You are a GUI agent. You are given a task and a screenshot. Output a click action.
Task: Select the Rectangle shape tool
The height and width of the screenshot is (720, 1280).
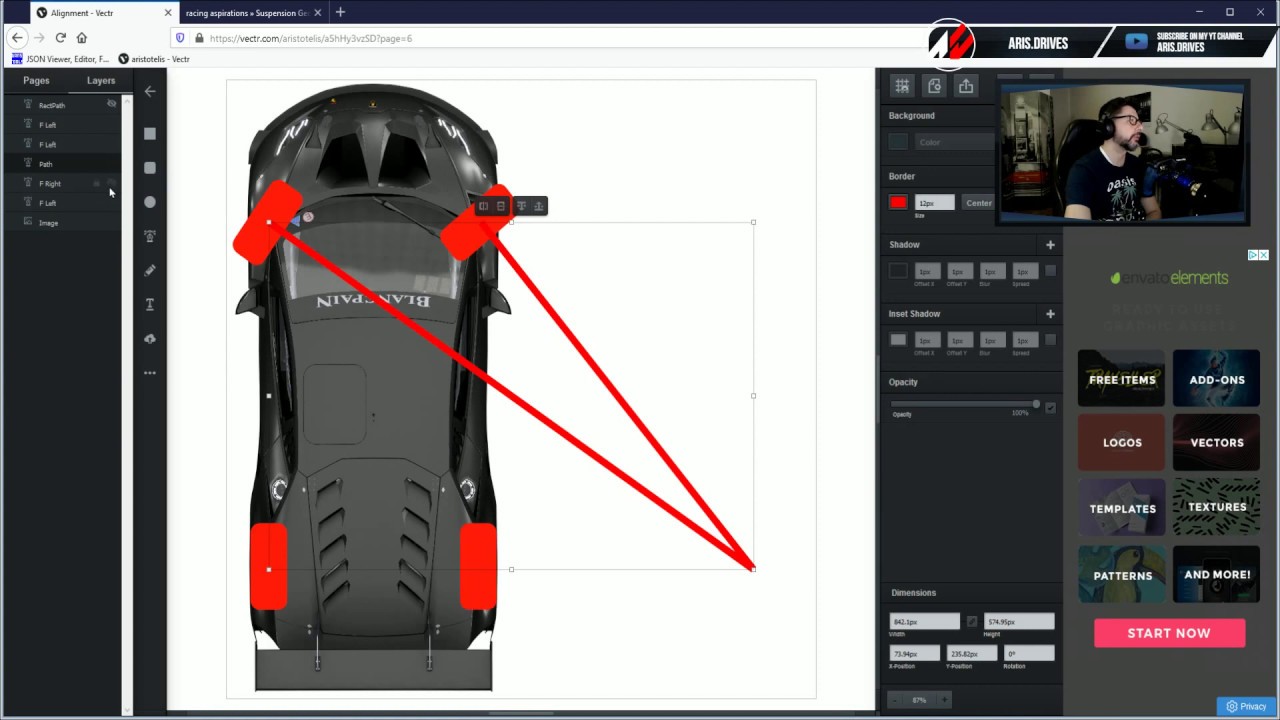click(150, 133)
